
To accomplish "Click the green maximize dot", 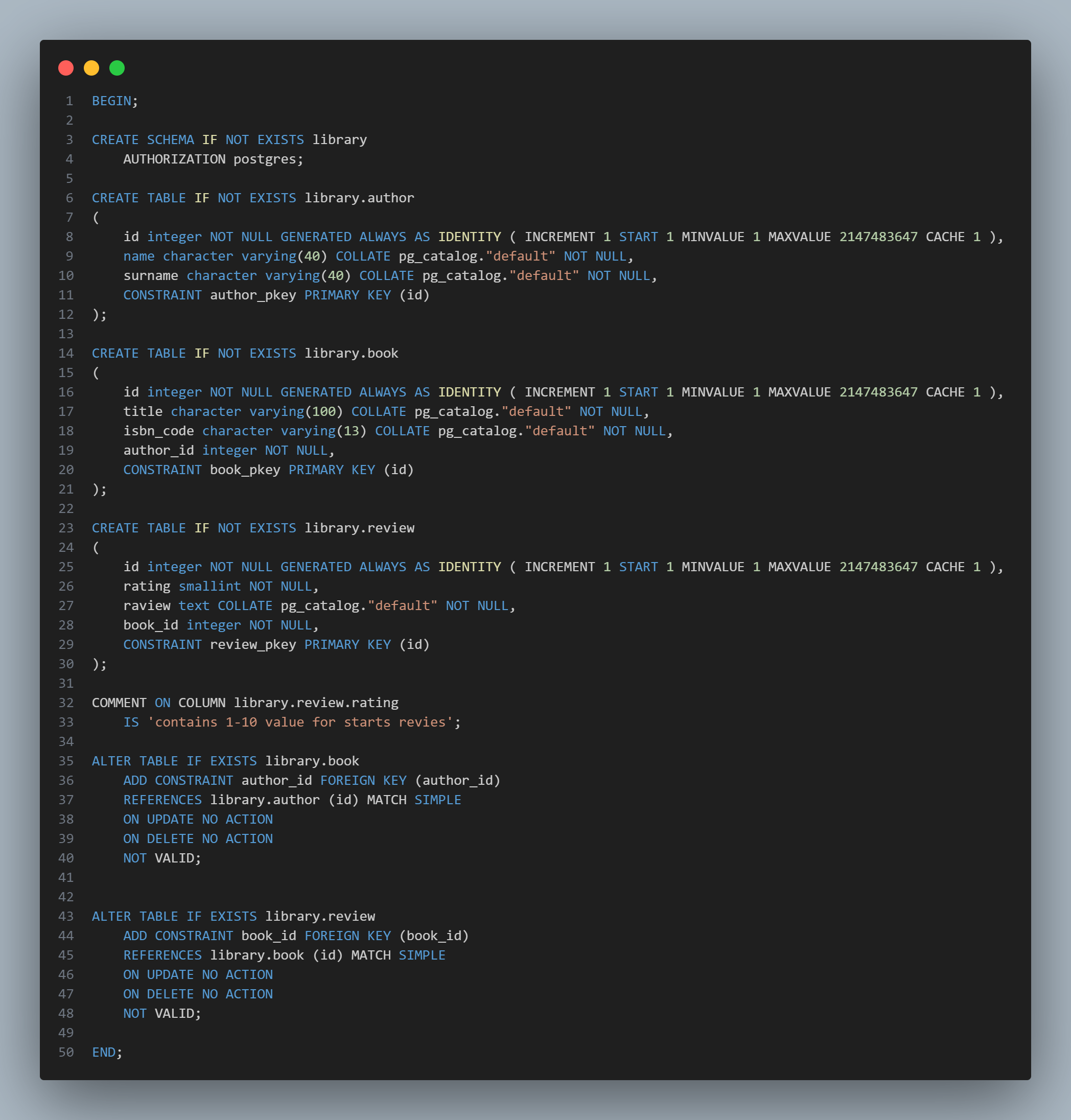I will [117, 68].
